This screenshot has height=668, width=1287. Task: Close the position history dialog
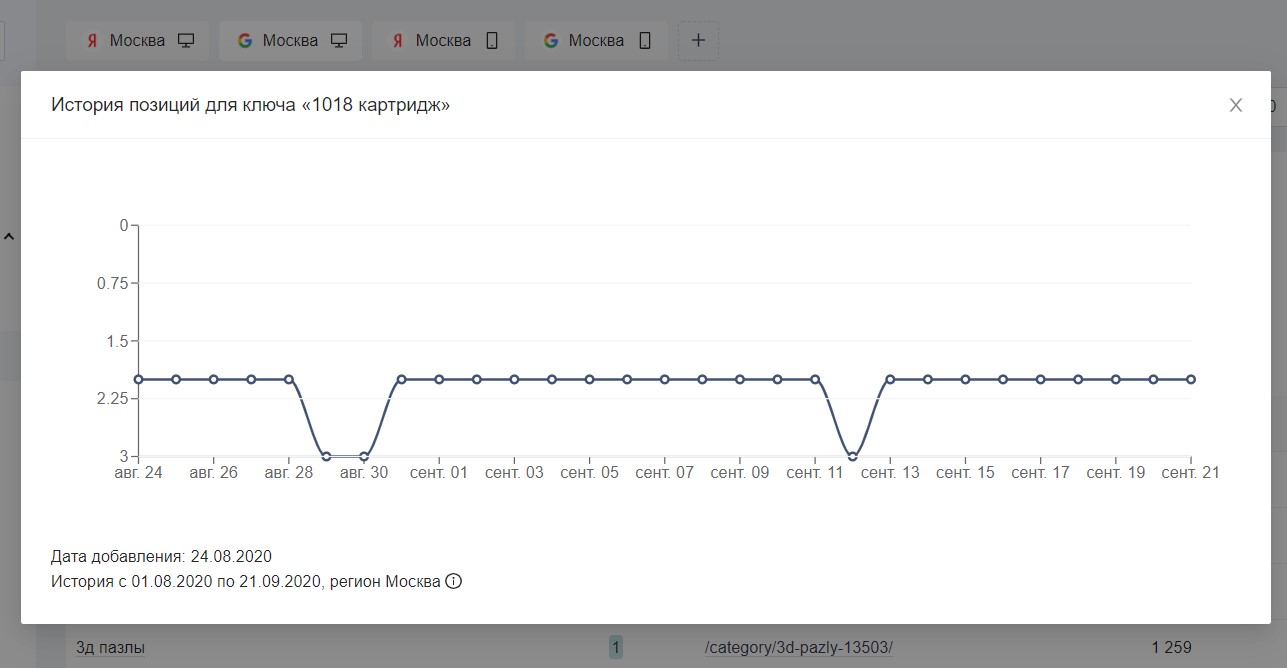pos(1236,105)
